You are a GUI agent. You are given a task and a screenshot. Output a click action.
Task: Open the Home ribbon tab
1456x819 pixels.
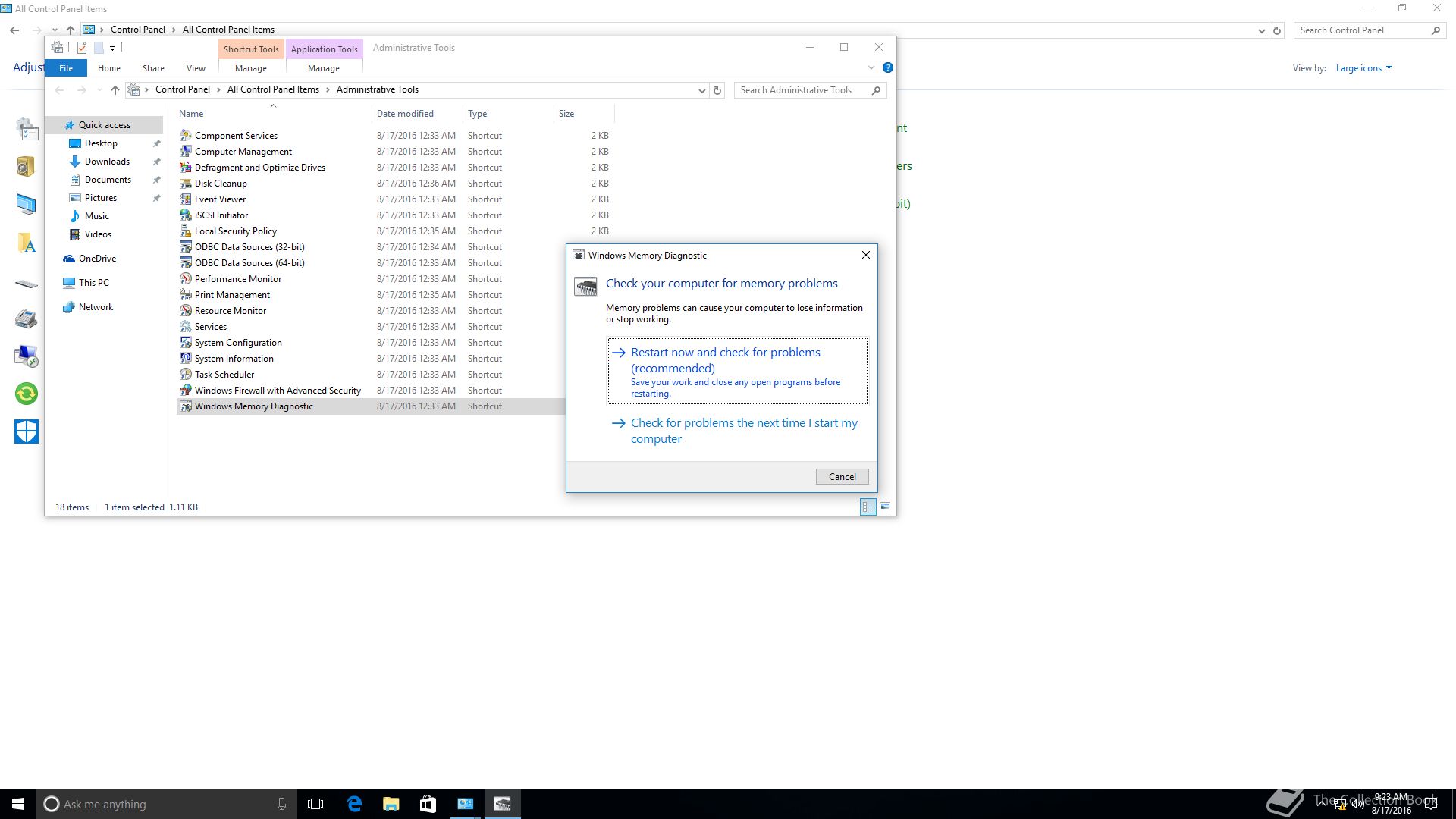click(108, 68)
